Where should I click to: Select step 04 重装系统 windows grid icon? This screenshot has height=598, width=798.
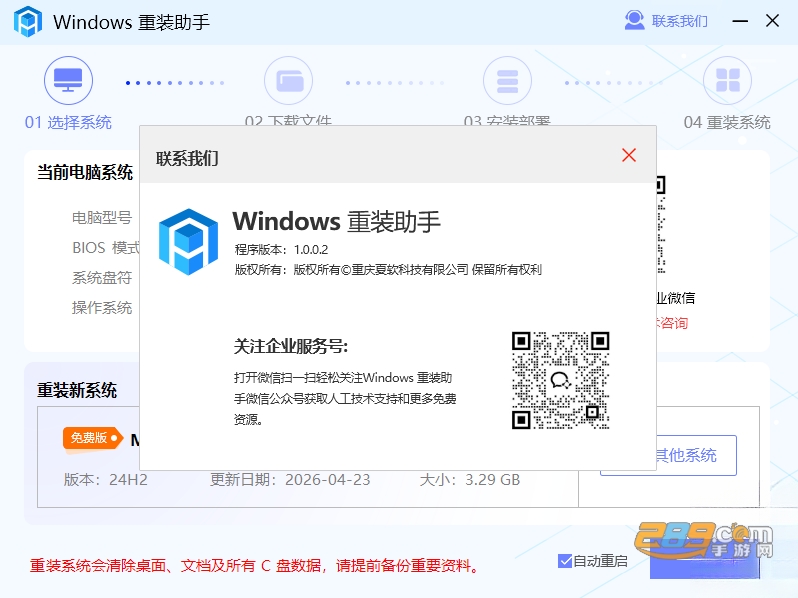click(727, 80)
